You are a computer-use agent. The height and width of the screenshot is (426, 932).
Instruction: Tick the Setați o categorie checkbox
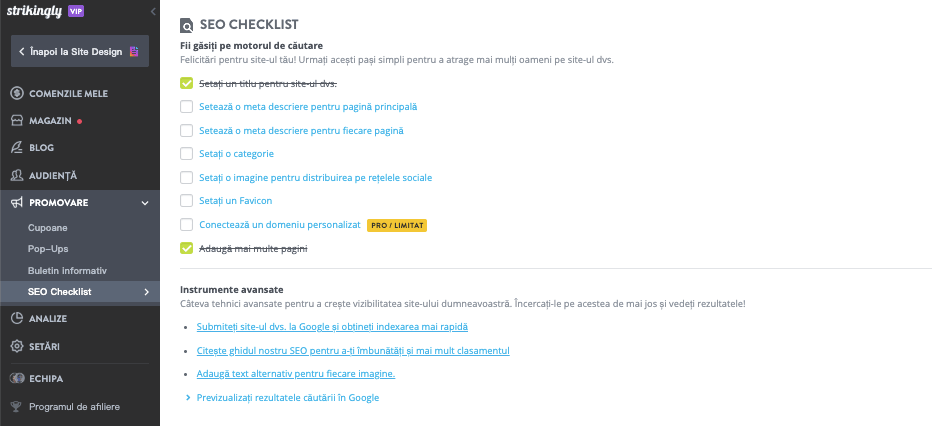click(186, 154)
